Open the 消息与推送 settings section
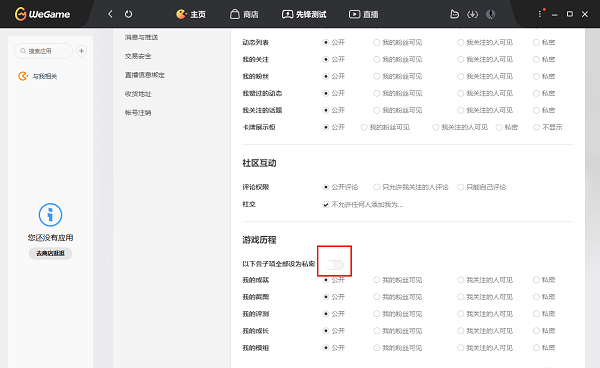 click(141, 37)
